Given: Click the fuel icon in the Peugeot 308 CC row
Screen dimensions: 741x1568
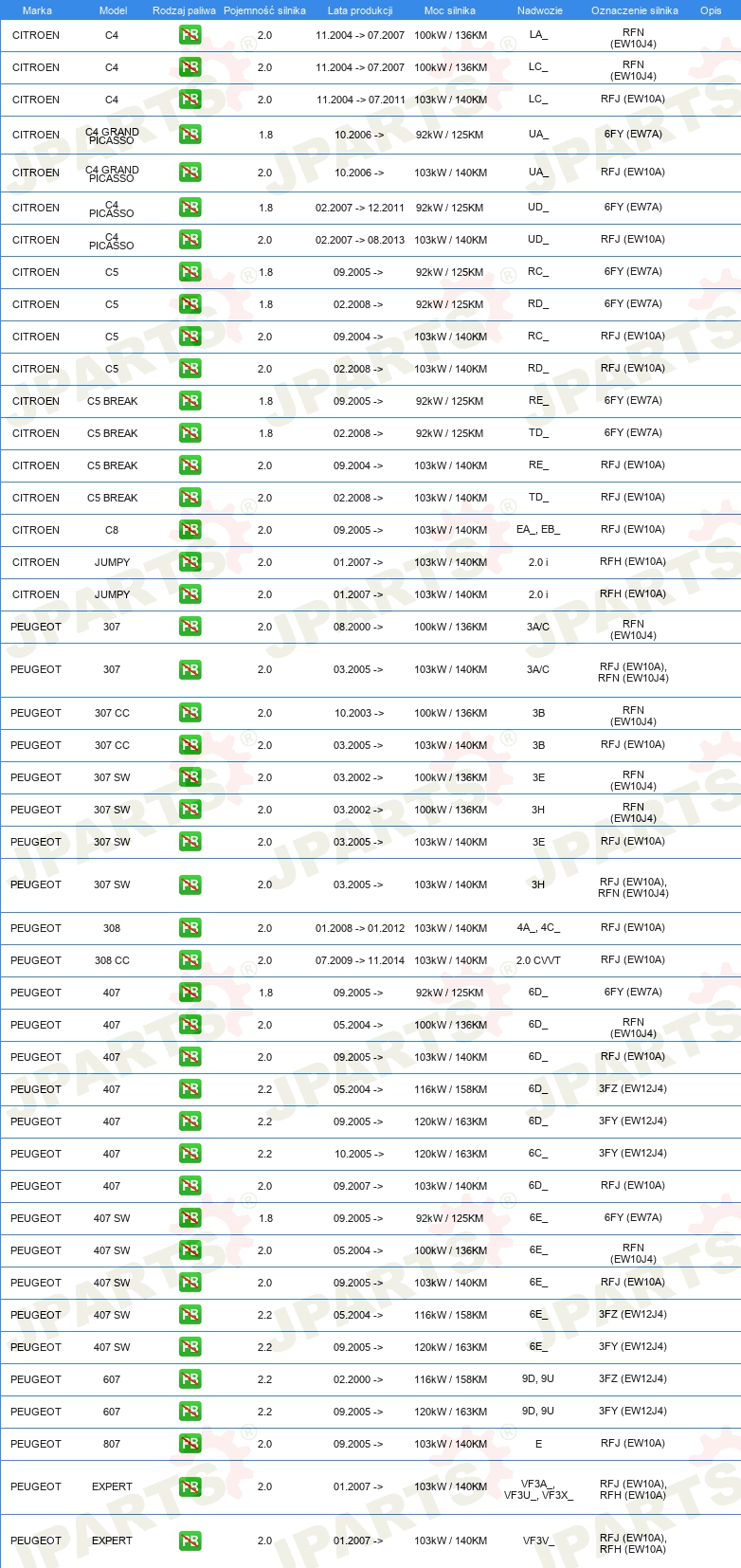Looking at the screenshot, I should [190, 960].
